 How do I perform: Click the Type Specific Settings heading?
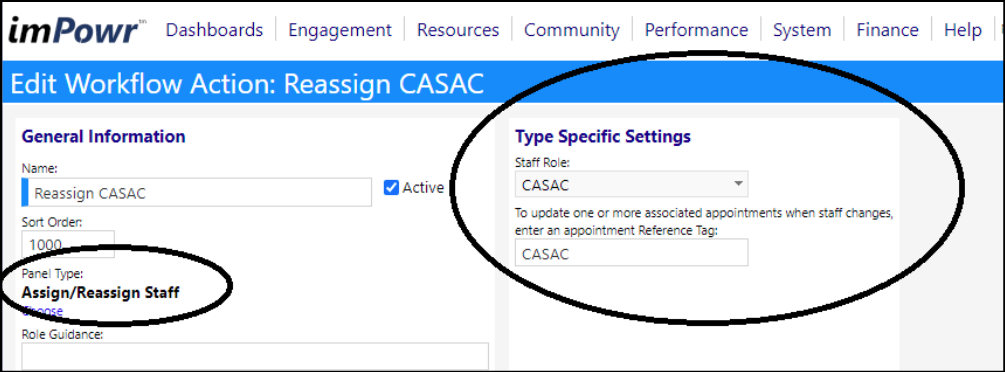(603, 137)
